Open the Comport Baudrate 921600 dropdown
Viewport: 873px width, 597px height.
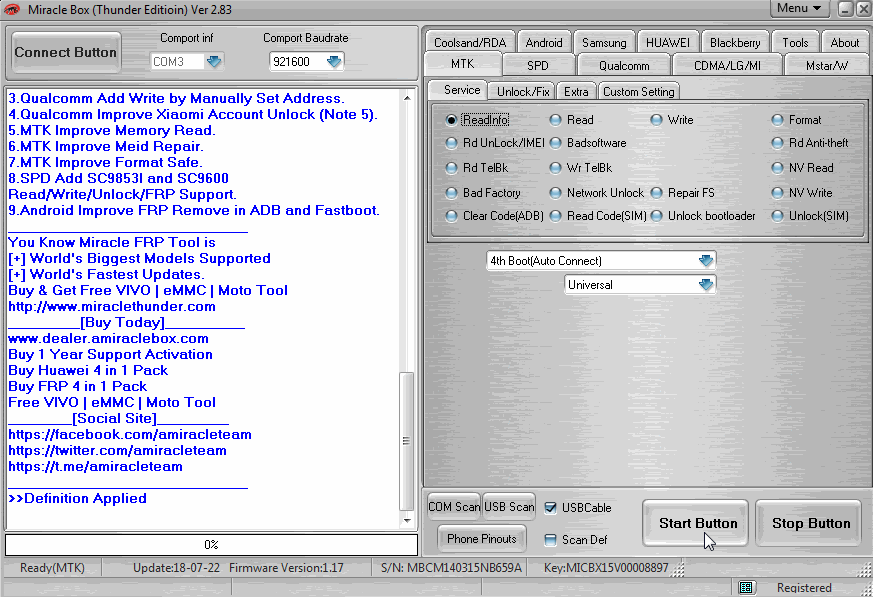334,61
